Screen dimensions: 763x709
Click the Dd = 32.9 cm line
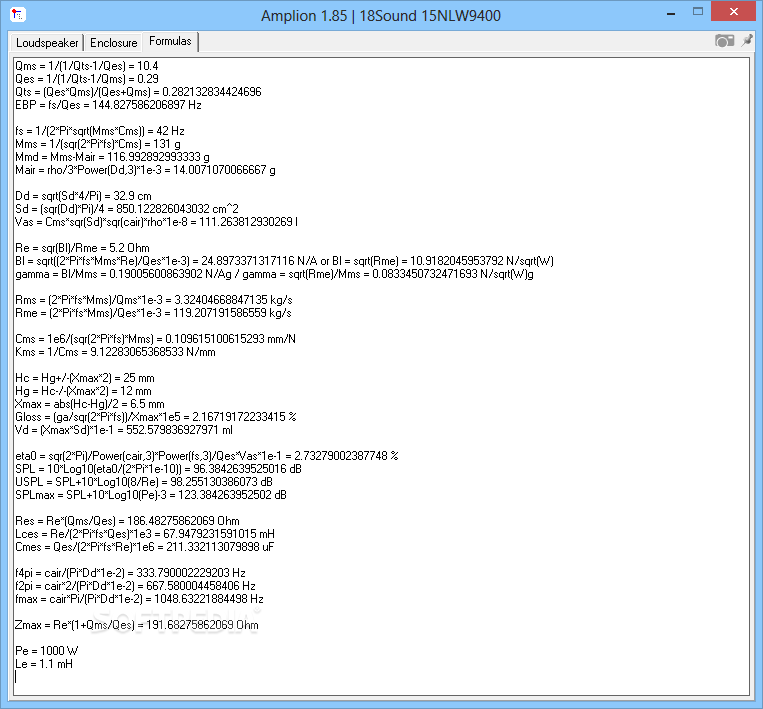(x=83, y=196)
